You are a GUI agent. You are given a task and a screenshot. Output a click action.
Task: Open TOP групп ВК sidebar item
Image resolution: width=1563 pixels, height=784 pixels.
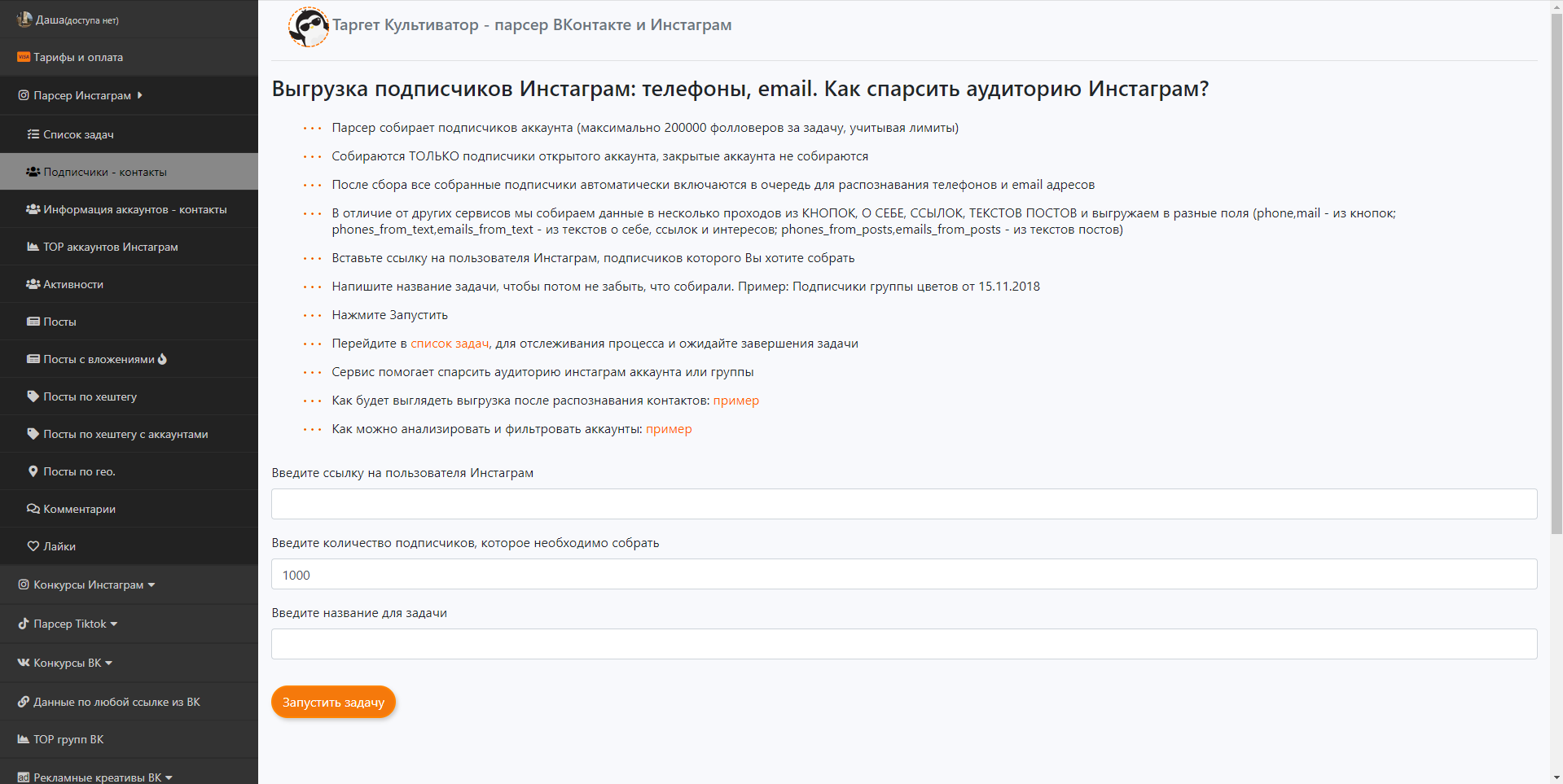coord(129,739)
